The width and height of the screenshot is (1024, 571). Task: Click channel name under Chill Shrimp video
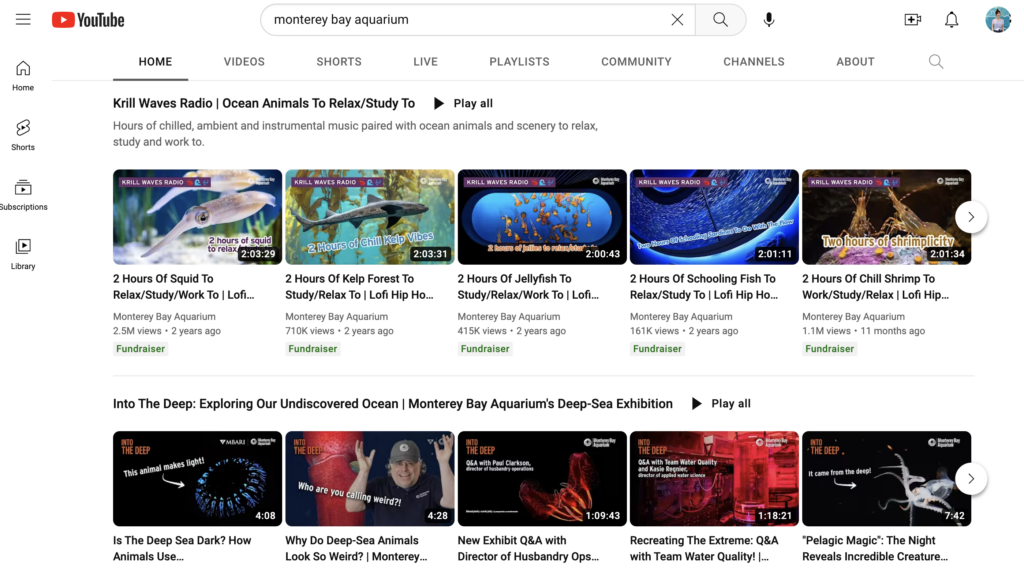[x=854, y=317]
